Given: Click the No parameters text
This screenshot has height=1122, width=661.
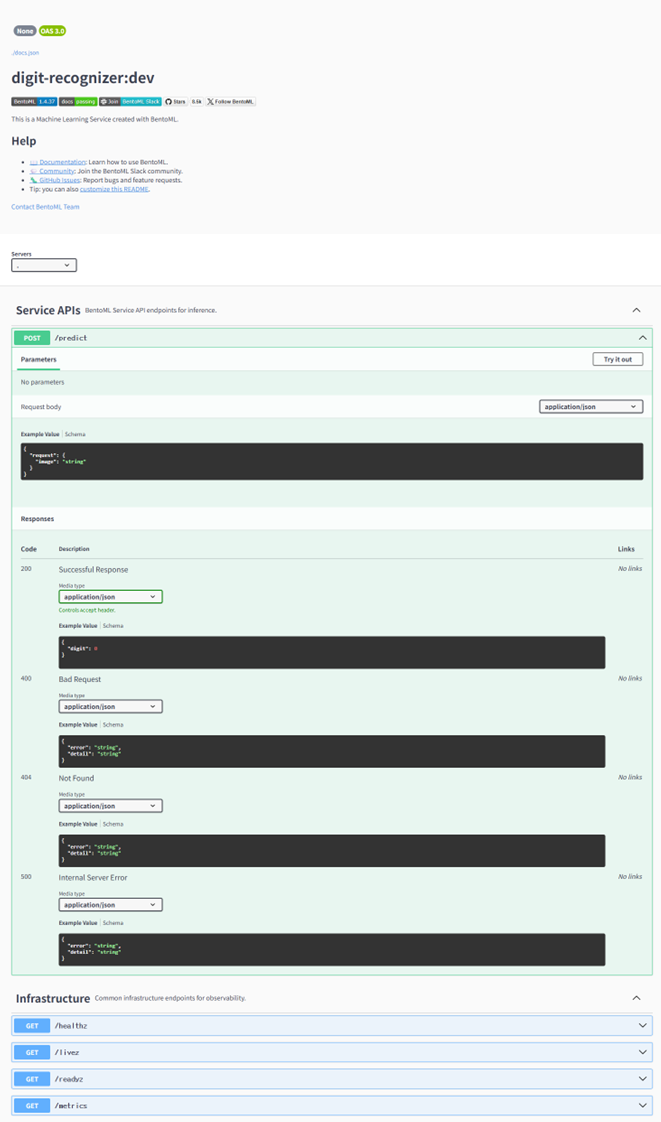Looking at the screenshot, I should click(42, 382).
